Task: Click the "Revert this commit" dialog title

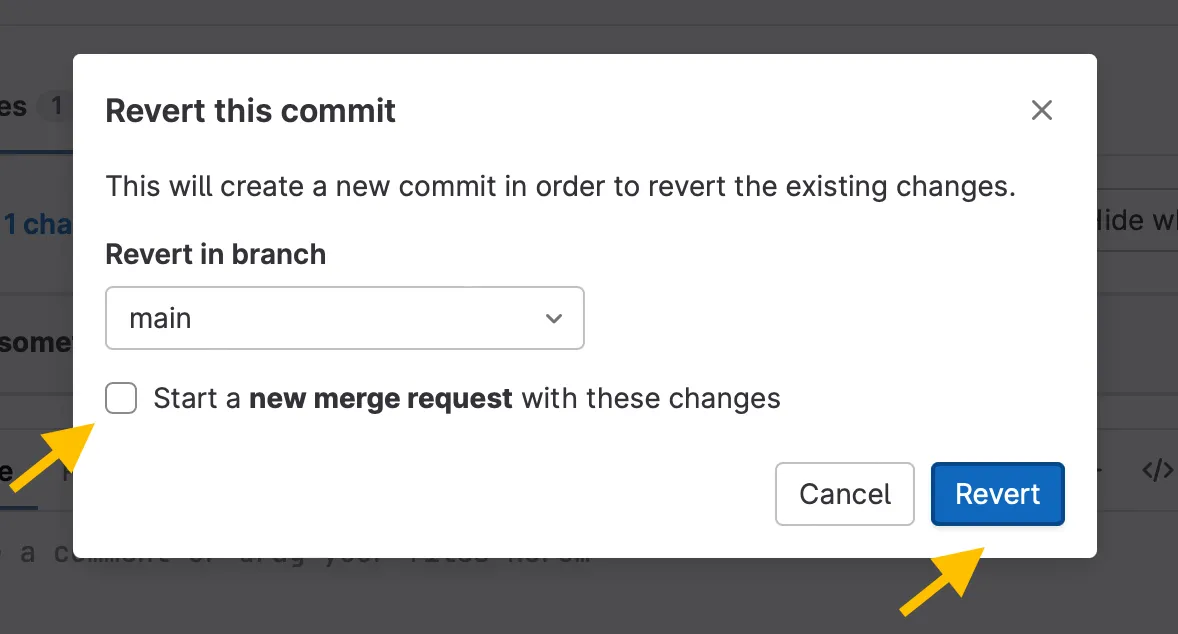Action: pos(251,110)
